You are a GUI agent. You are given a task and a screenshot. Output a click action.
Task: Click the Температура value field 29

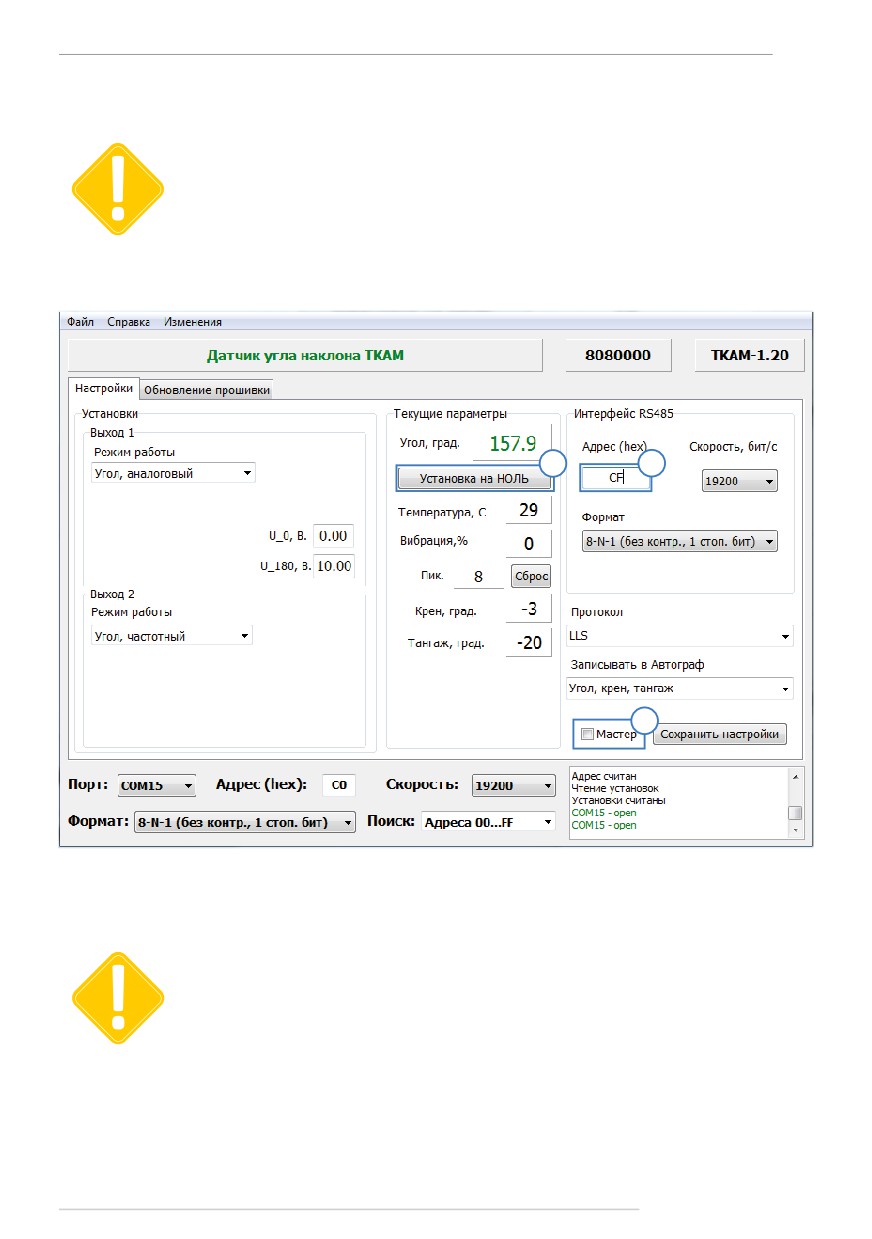[x=529, y=510]
